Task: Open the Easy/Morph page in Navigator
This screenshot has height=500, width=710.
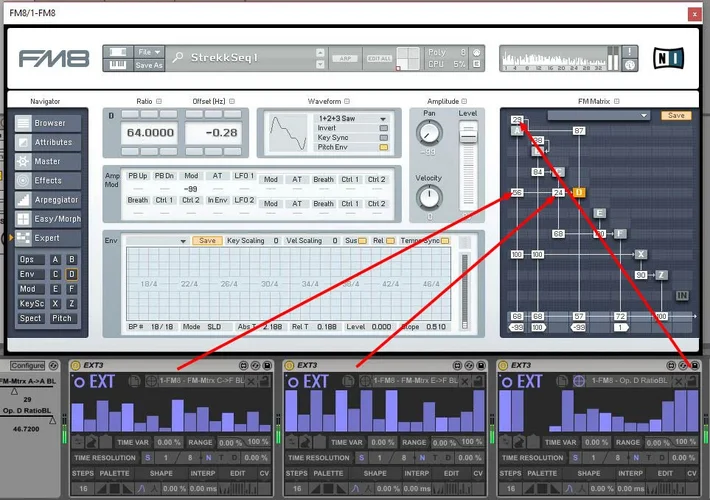Action: click(x=48, y=219)
